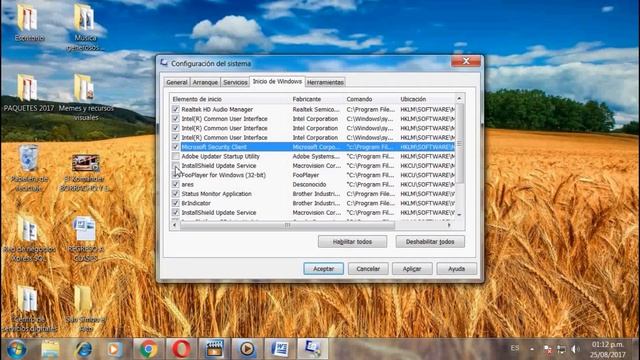Launch Internet Explorer from the taskbar
Screen dimensions: 640x360
pyautogui.click(x=83, y=349)
